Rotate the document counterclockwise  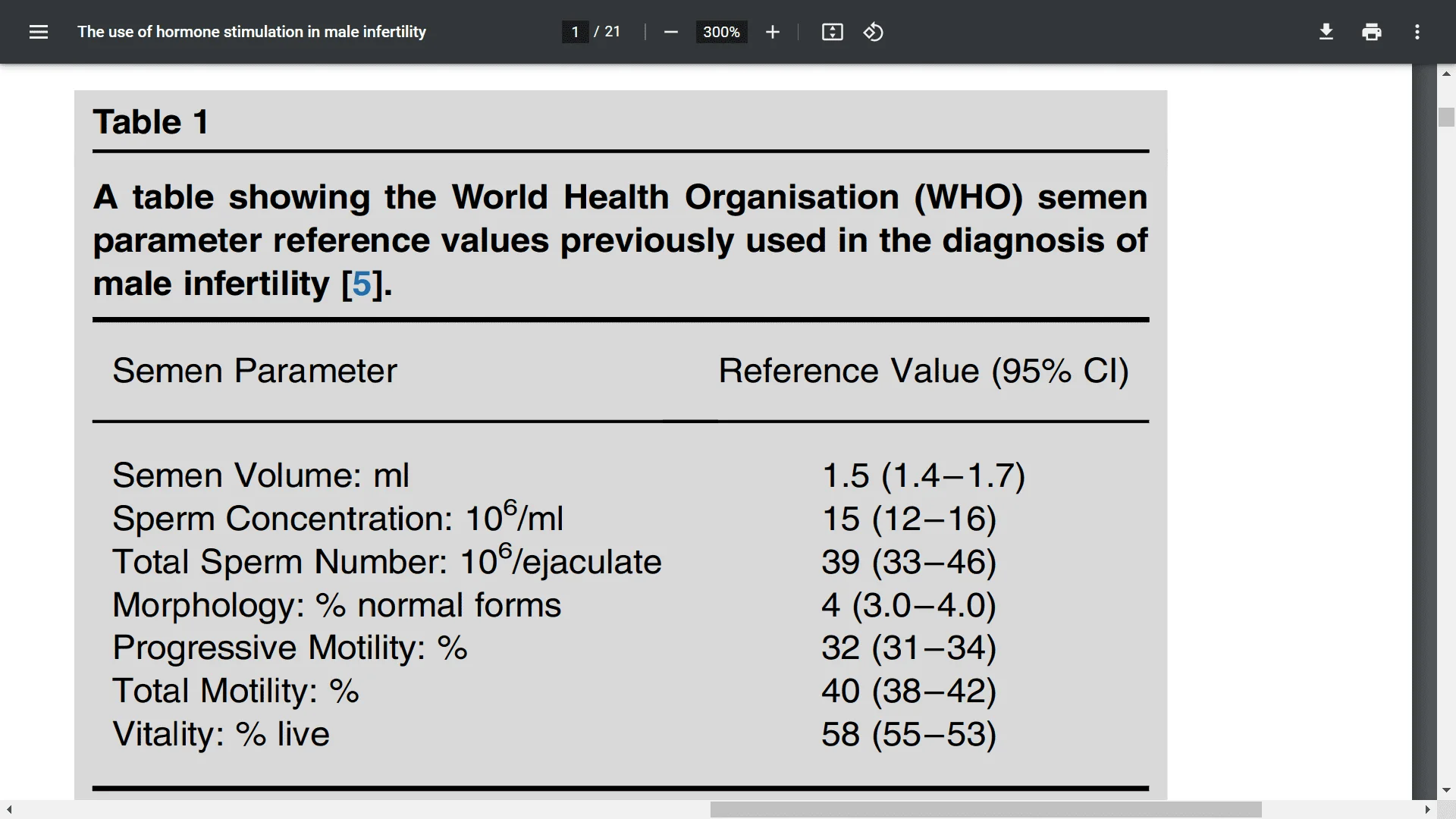(x=873, y=32)
